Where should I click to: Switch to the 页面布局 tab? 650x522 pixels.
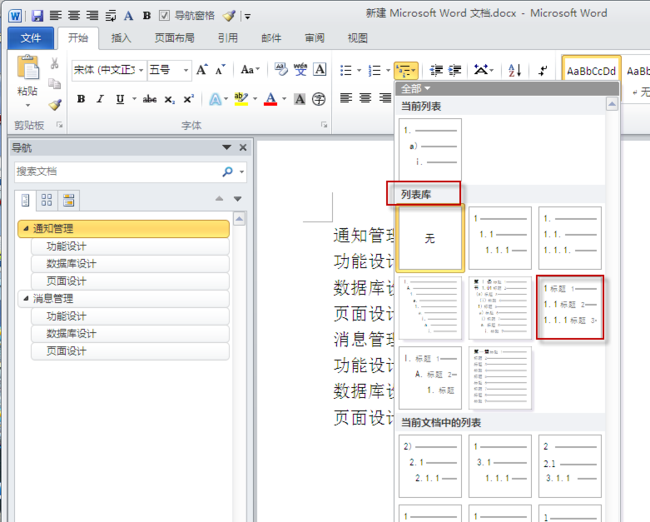(x=175, y=38)
